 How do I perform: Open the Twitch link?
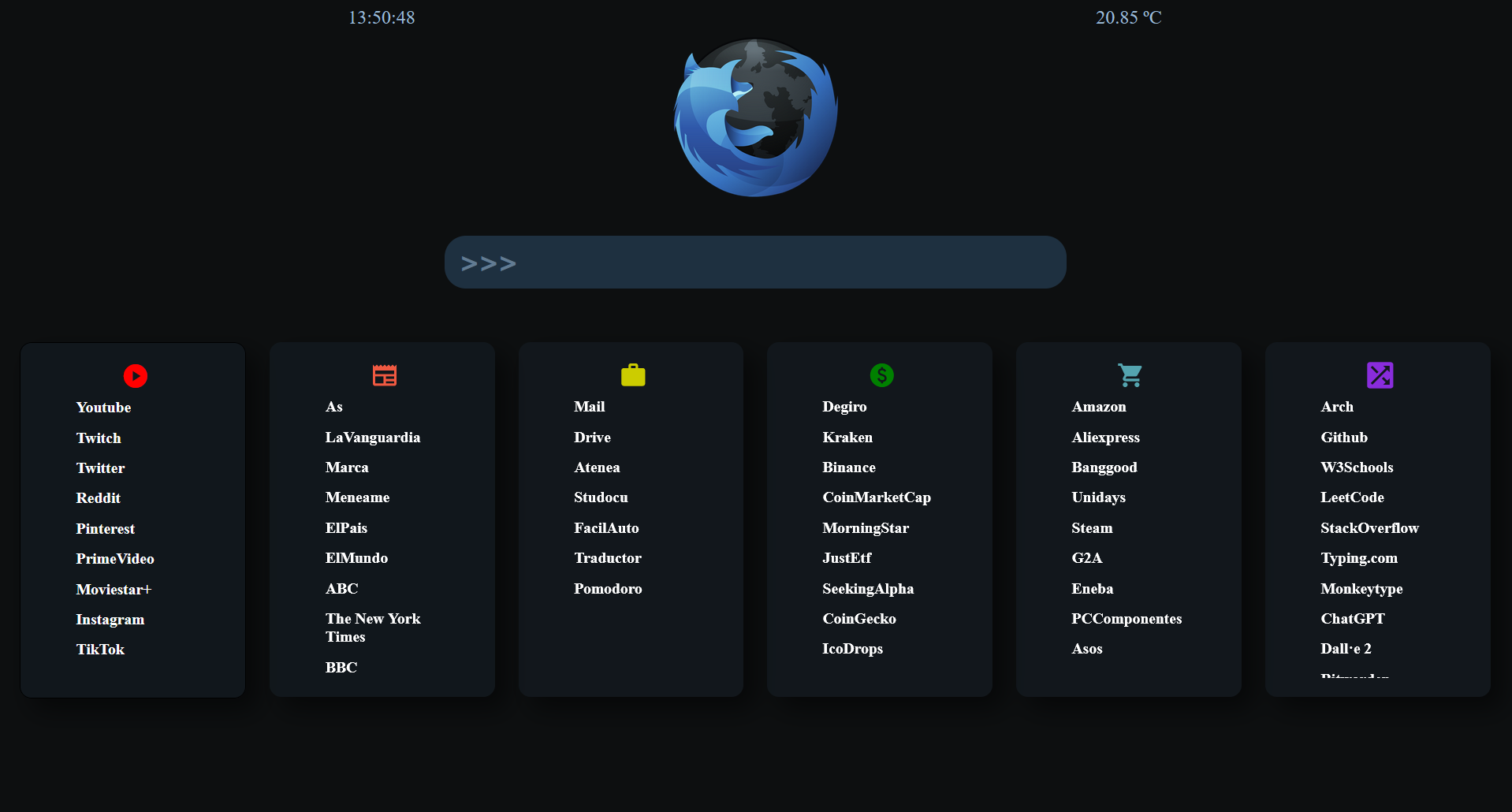pyautogui.click(x=99, y=438)
